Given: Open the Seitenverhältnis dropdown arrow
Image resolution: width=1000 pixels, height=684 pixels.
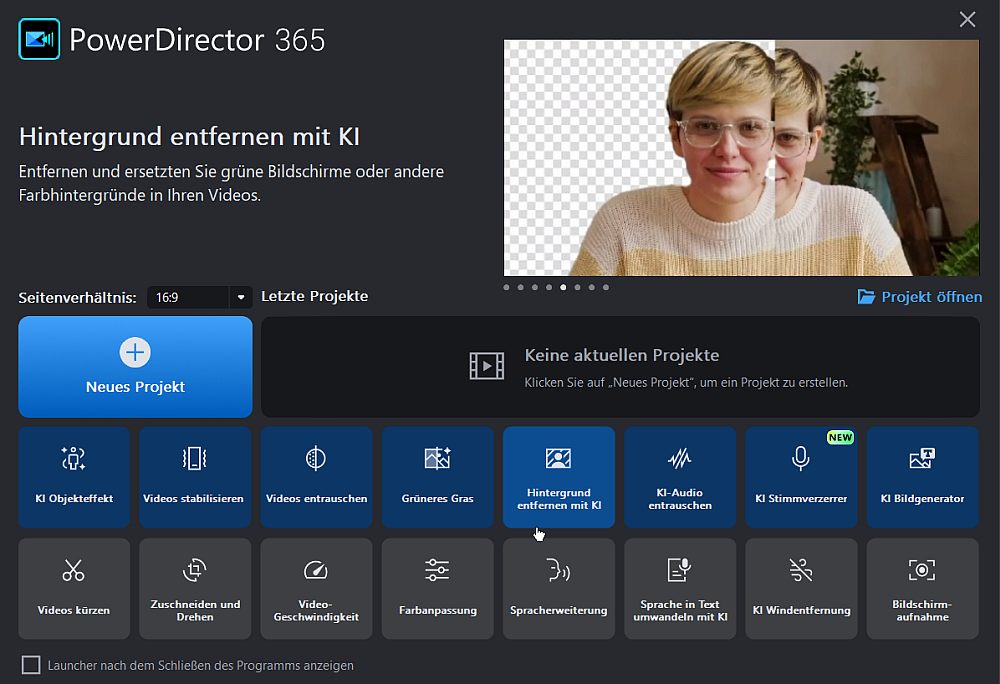Looking at the screenshot, I should [240, 296].
